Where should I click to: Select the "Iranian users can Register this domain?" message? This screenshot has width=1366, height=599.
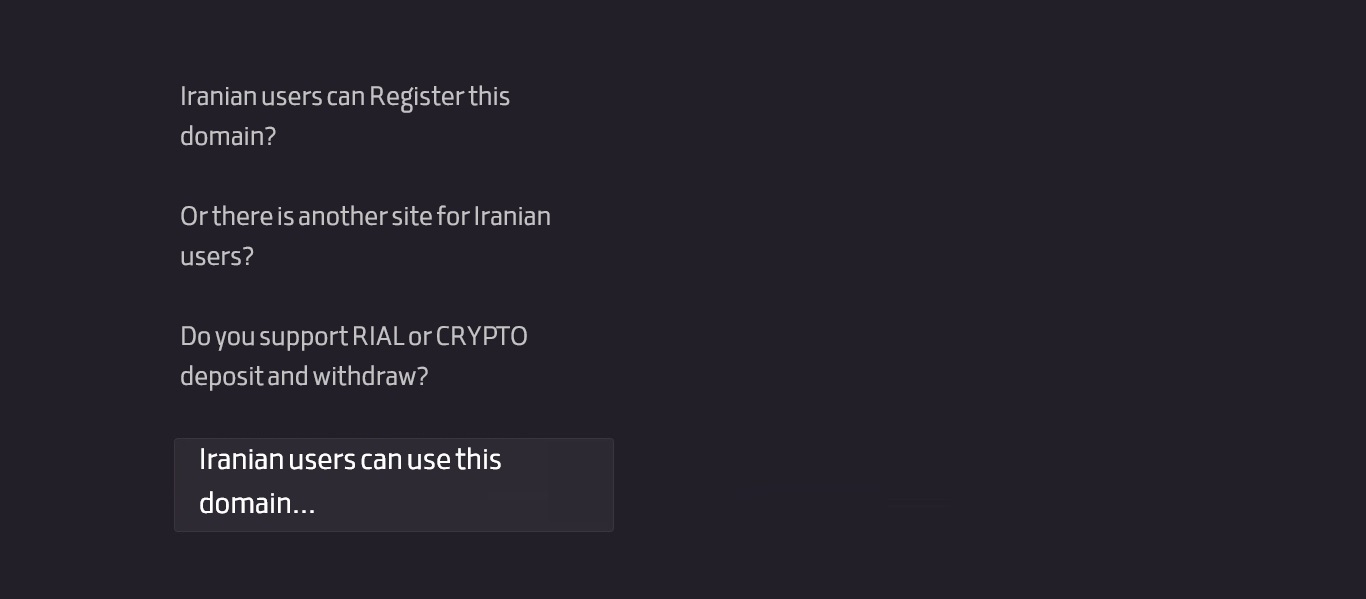(x=345, y=115)
